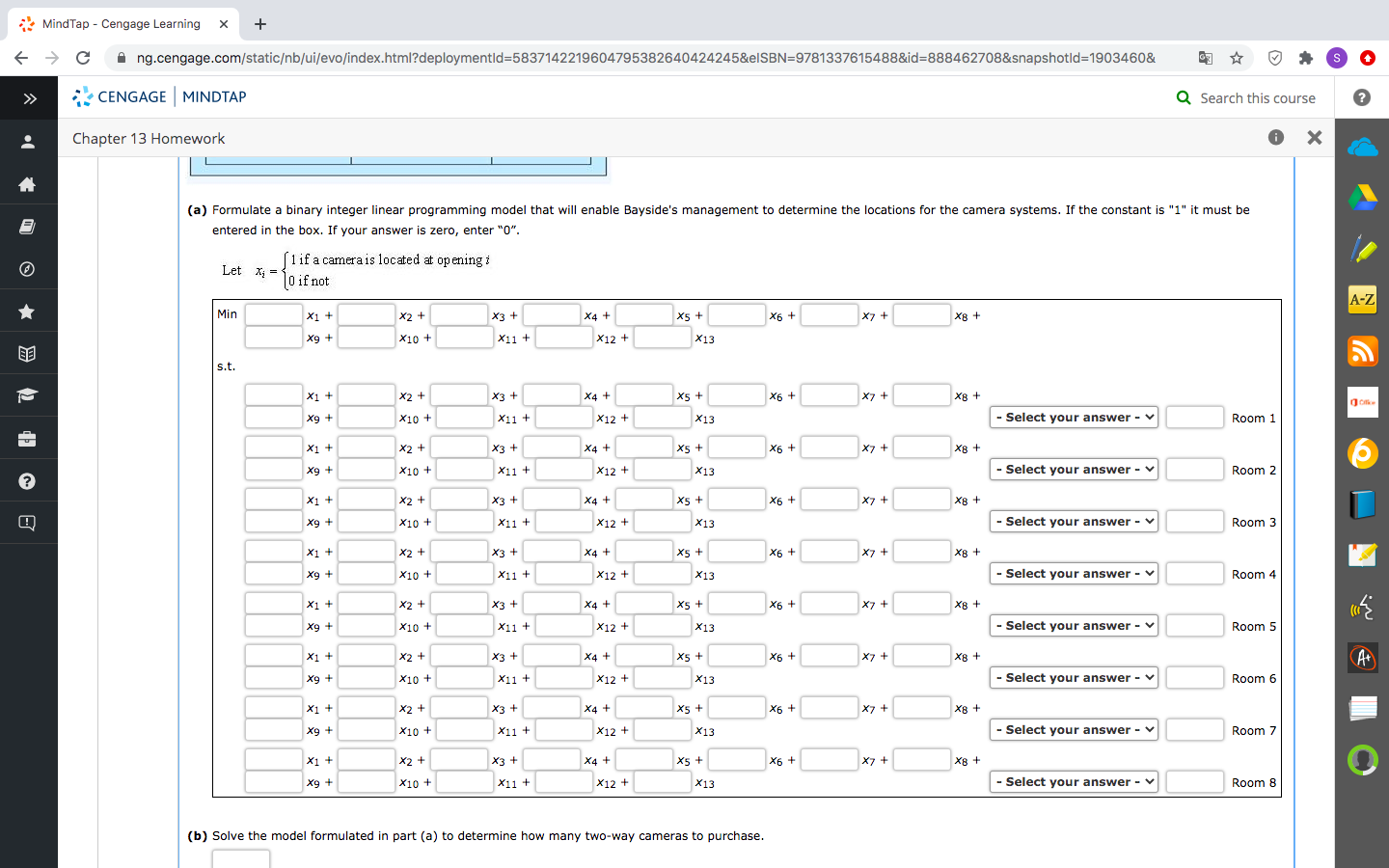Open the Google Drive app icon

point(1362,198)
